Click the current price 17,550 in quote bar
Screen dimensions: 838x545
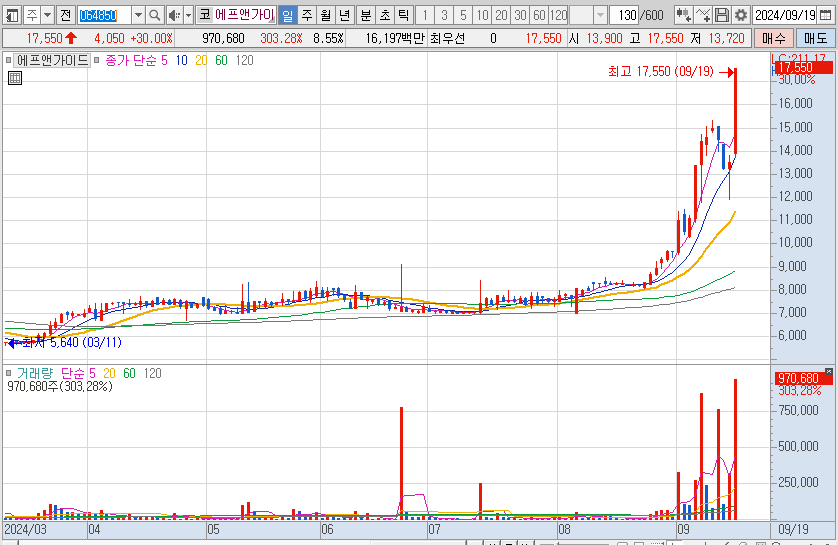click(44, 38)
